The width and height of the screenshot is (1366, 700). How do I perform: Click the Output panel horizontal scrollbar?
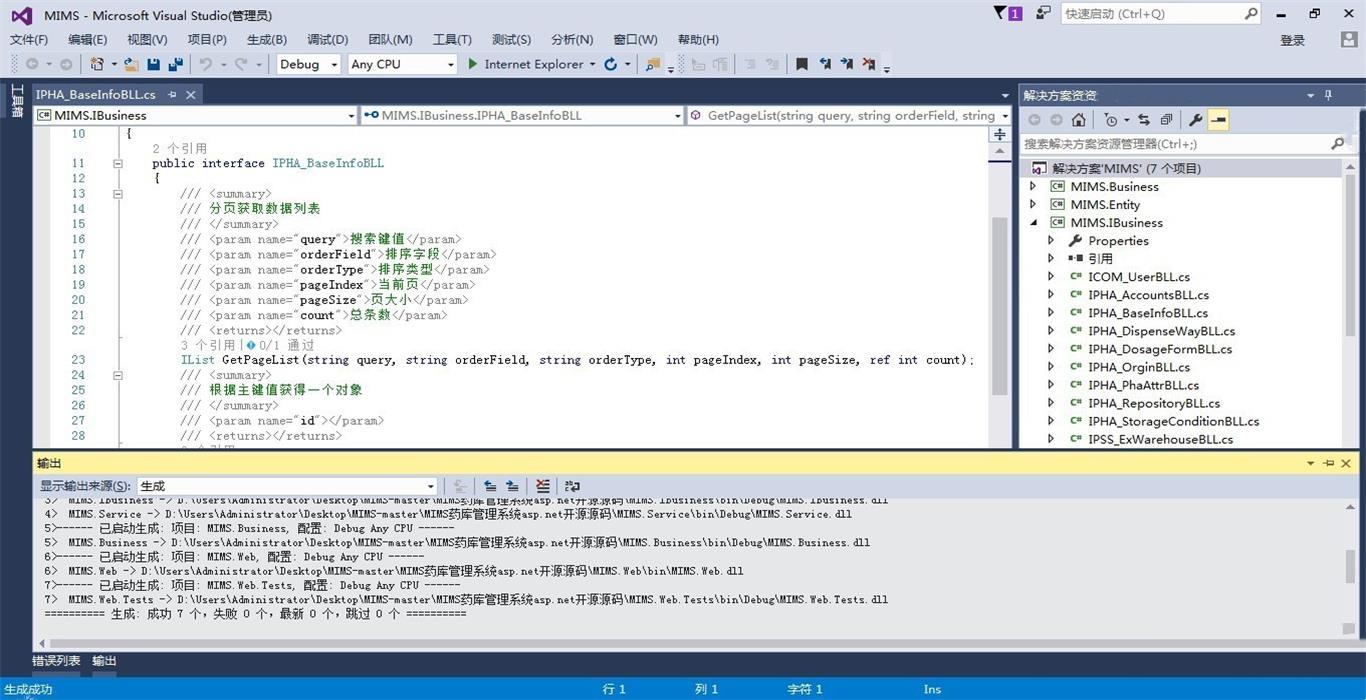click(690, 644)
